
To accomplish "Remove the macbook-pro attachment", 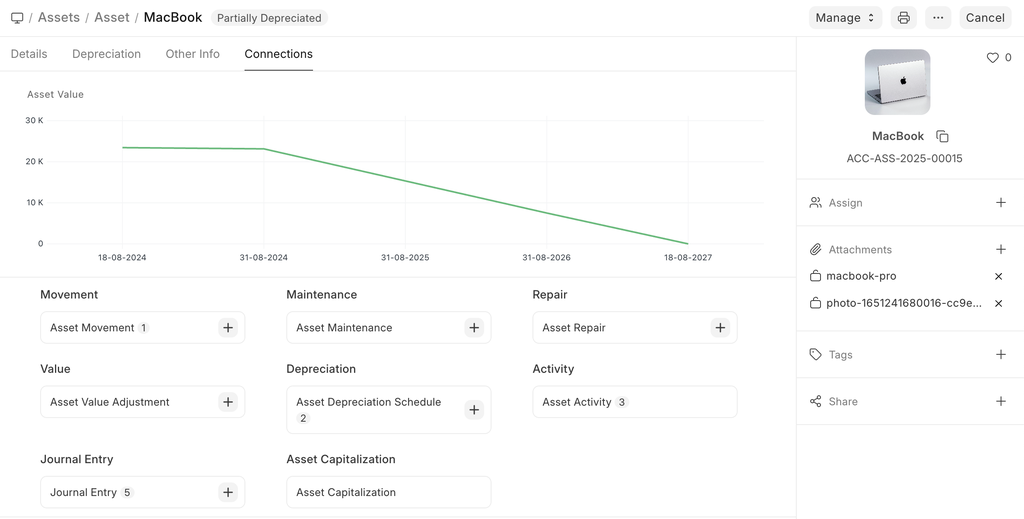I will coord(998,276).
